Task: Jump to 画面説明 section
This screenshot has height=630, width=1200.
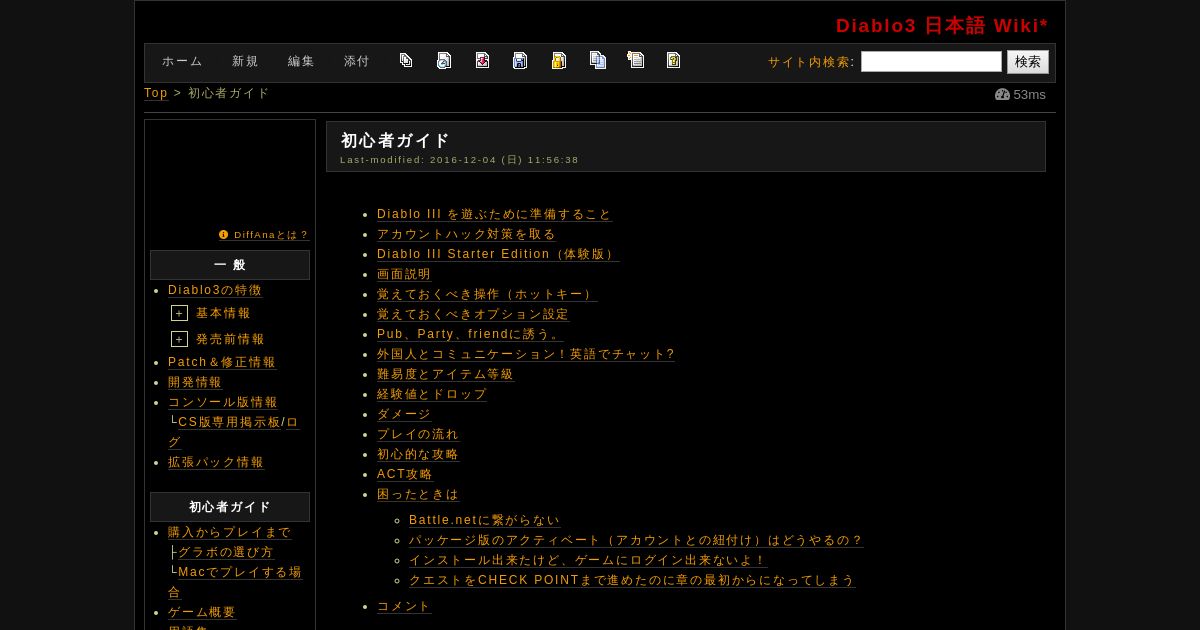Action: [404, 274]
